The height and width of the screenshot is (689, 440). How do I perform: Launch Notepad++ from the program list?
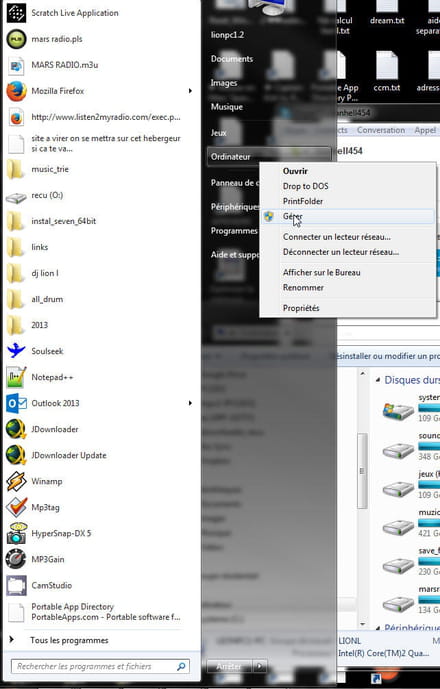[100, 377]
